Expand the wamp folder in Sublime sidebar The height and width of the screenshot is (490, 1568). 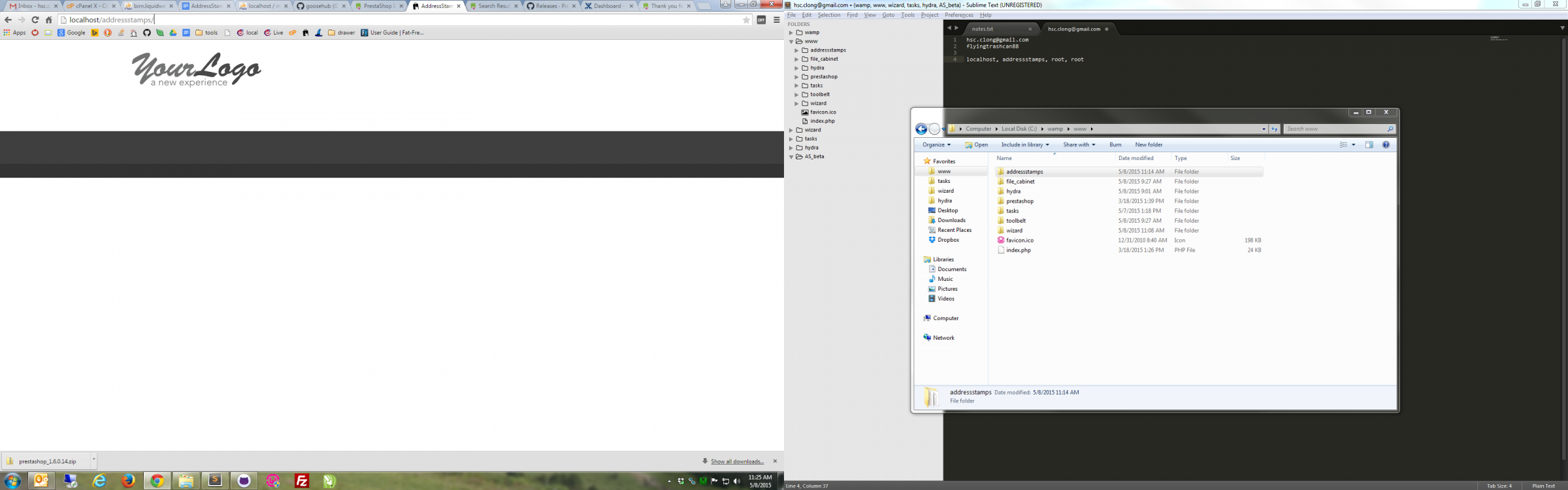click(x=791, y=33)
